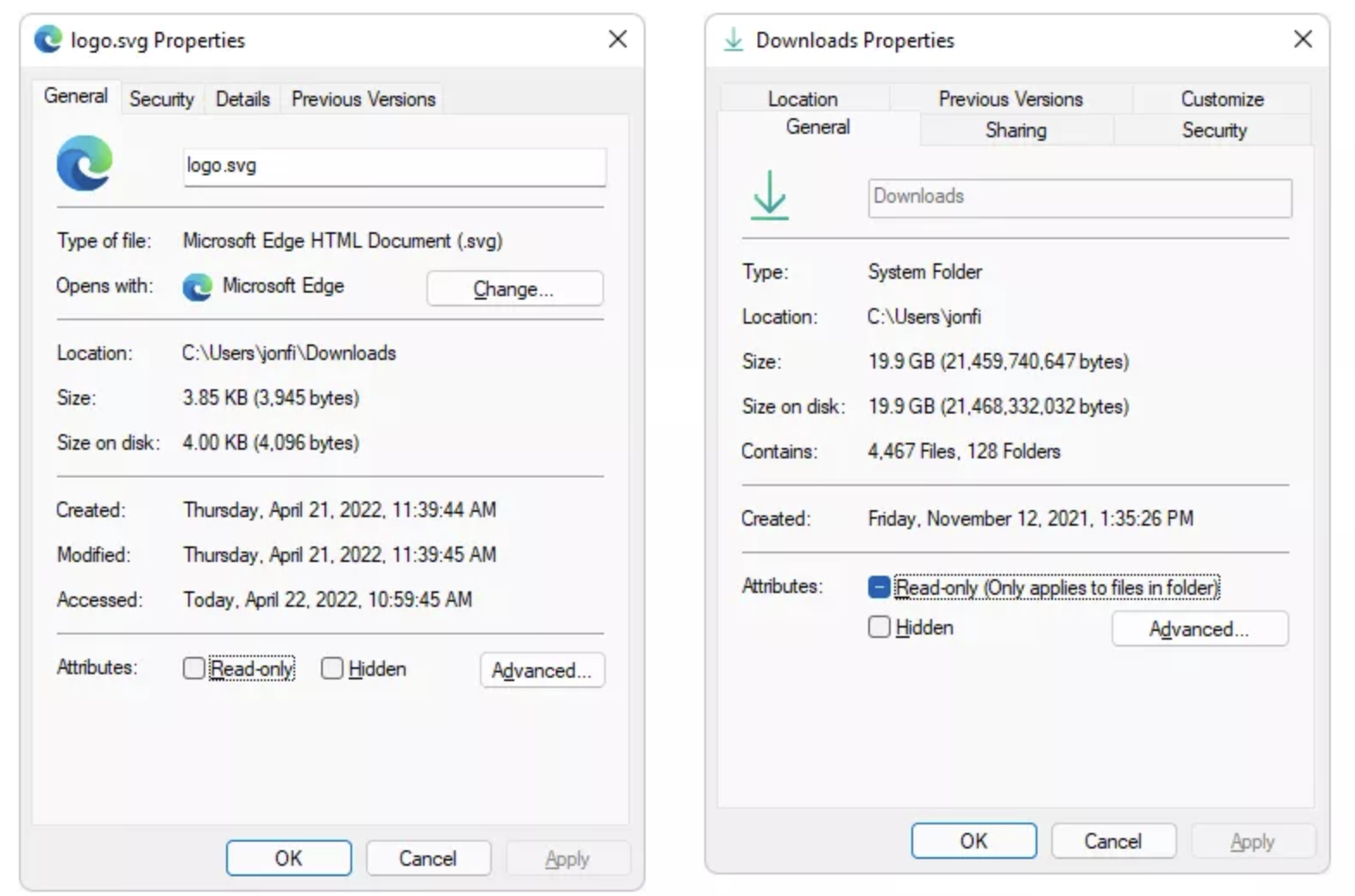Close the Downloads Properties dialog

tap(1302, 40)
